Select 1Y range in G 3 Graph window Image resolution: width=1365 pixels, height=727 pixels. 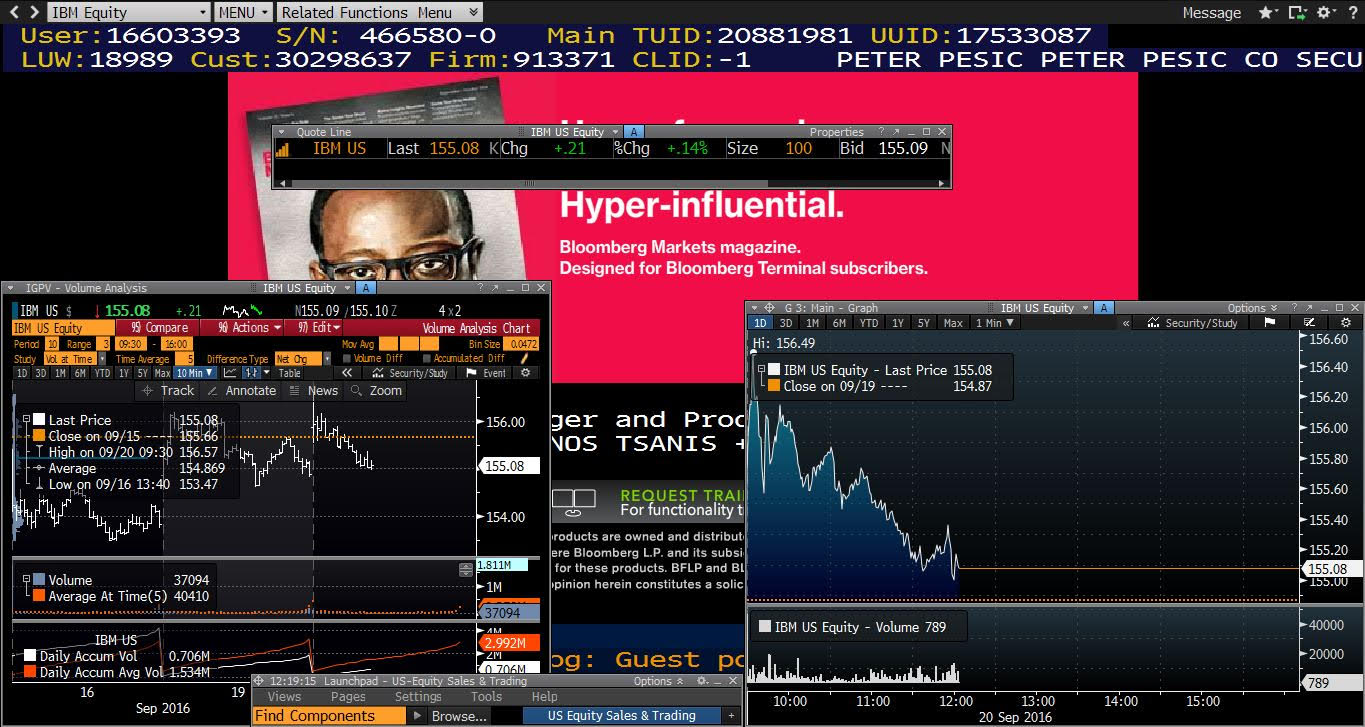pos(898,322)
